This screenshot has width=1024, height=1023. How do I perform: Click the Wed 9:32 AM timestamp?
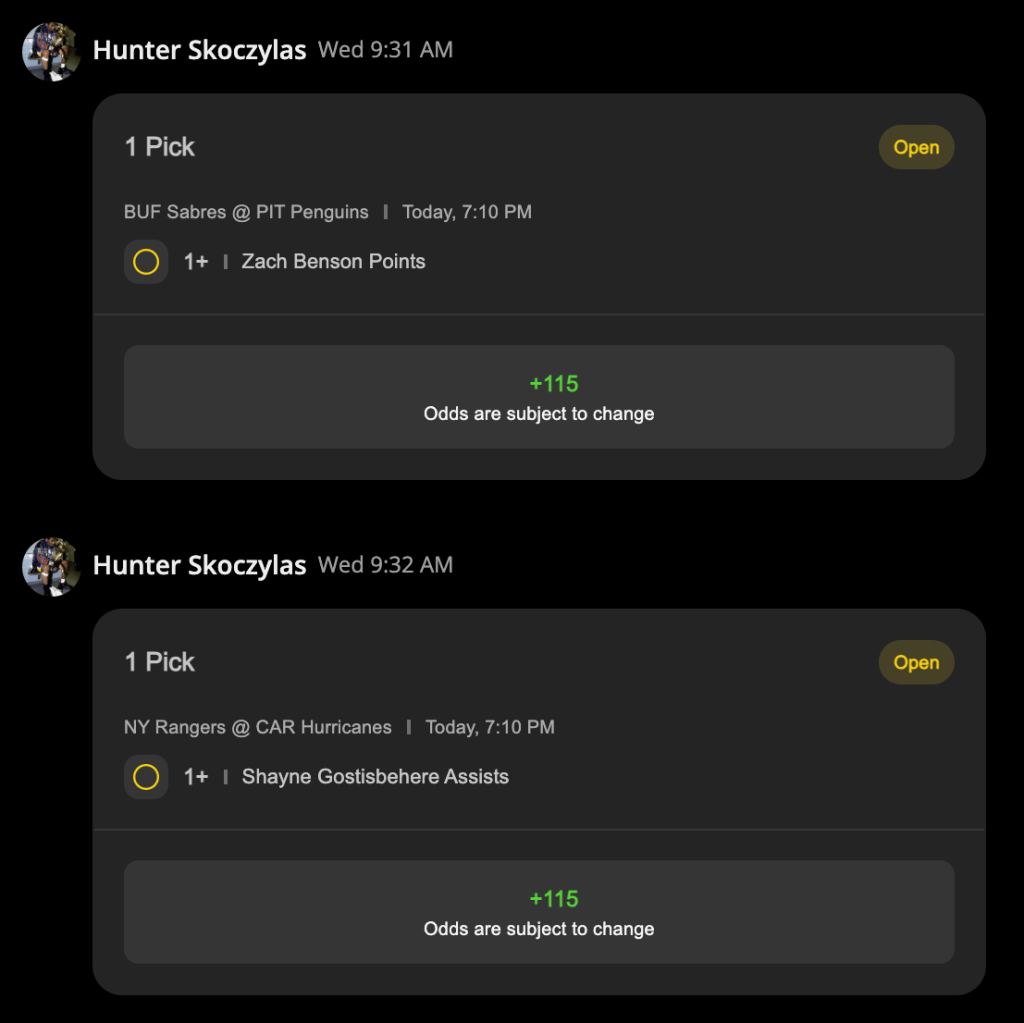point(385,565)
